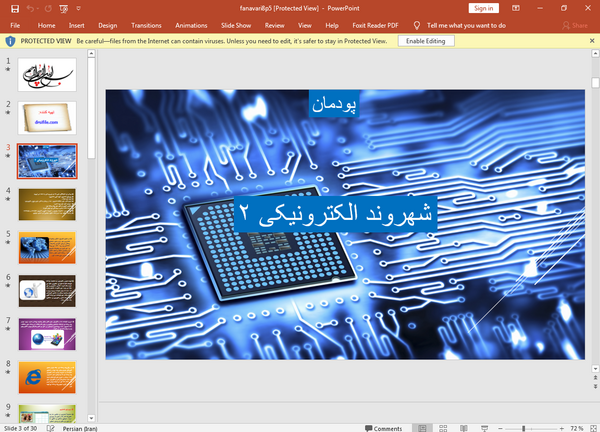The height and width of the screenshot is (432, 600).
Task: Click the Protected View shield icon
Action: click(x=10, y=41)
